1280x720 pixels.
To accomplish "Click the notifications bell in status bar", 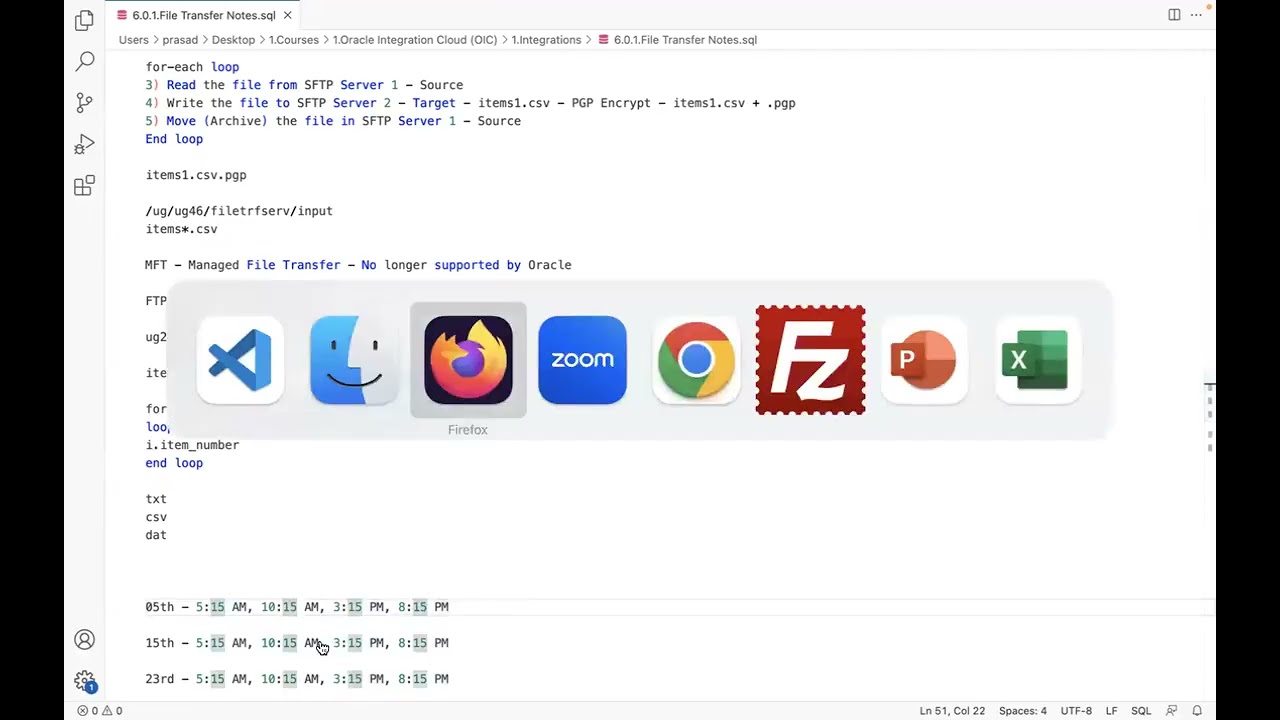I will click(x=1196, y=711).
